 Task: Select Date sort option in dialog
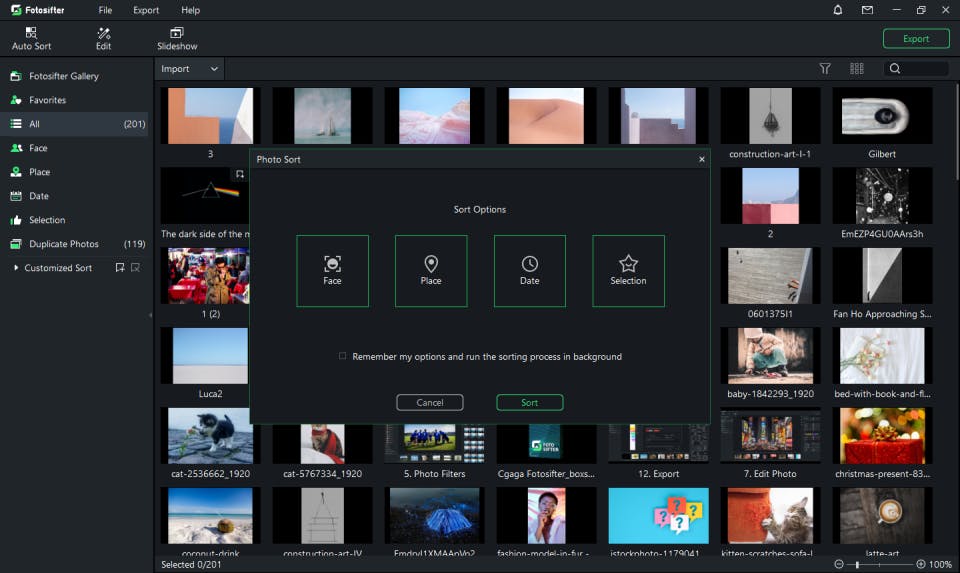coord(530,271)
